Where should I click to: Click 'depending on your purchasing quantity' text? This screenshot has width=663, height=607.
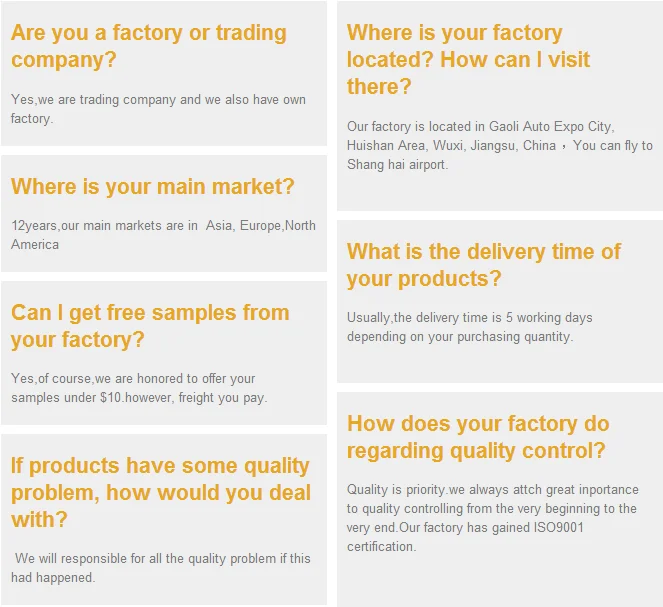[x=460, y=337]
